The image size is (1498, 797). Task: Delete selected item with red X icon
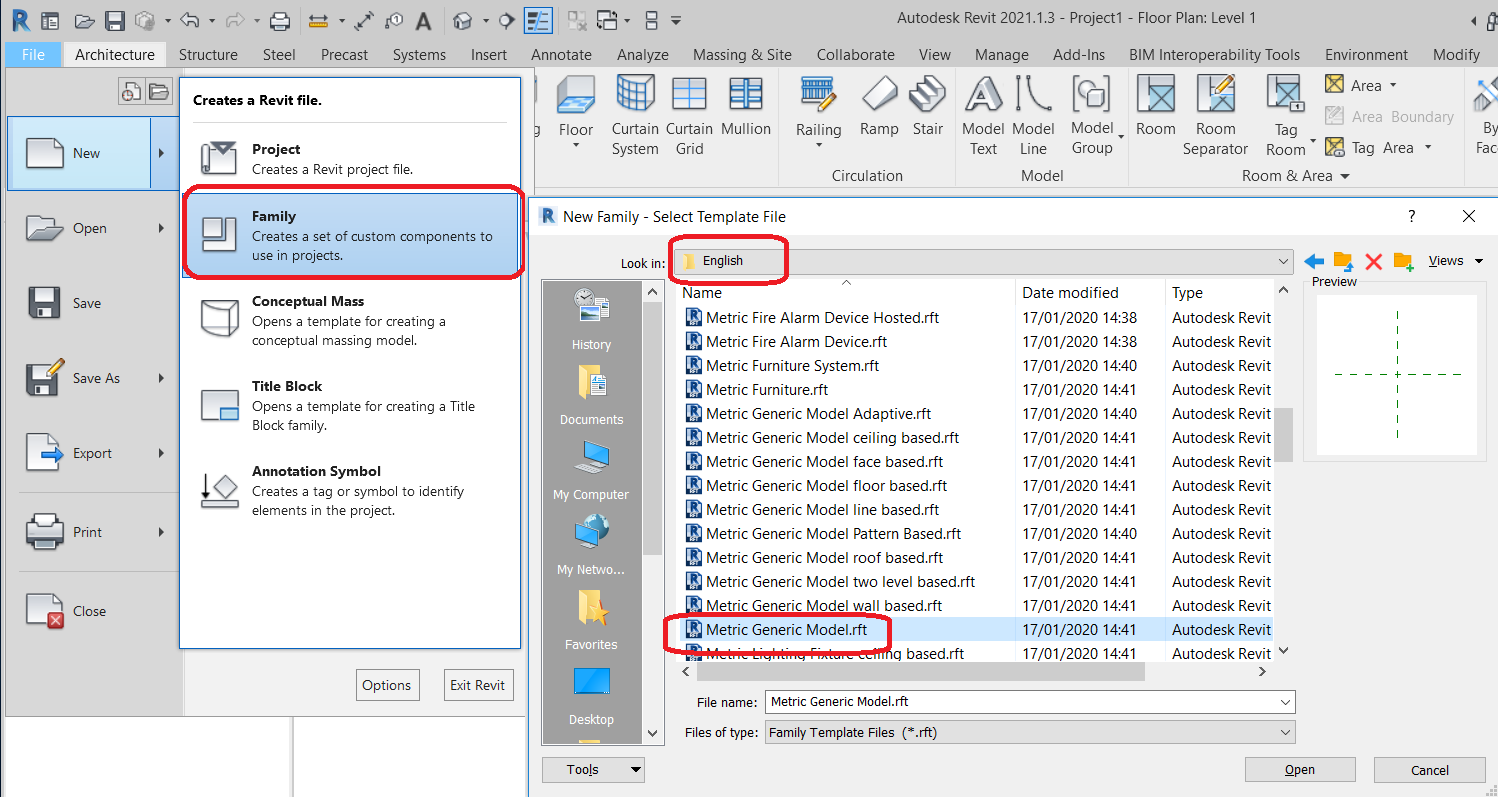pos(1373,261)
